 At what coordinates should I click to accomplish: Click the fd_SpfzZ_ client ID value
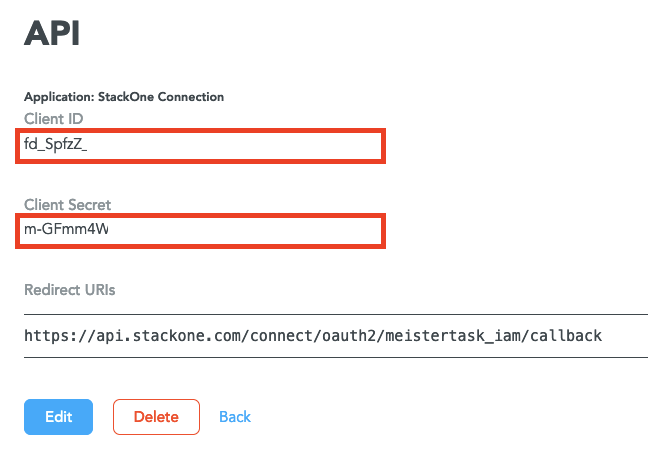[x=55, y=144]
